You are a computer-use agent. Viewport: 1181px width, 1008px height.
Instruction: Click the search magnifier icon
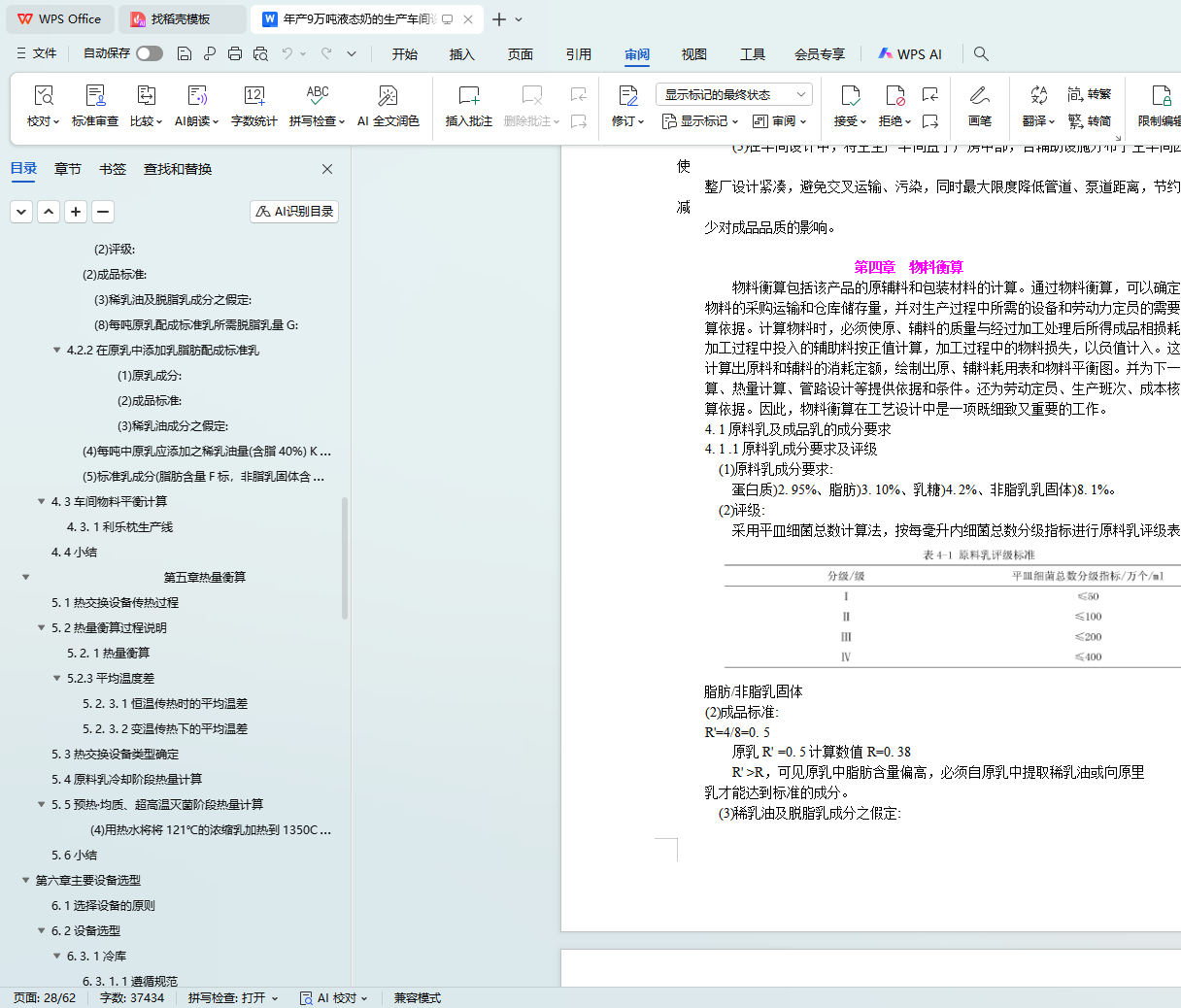click(981, 54)
